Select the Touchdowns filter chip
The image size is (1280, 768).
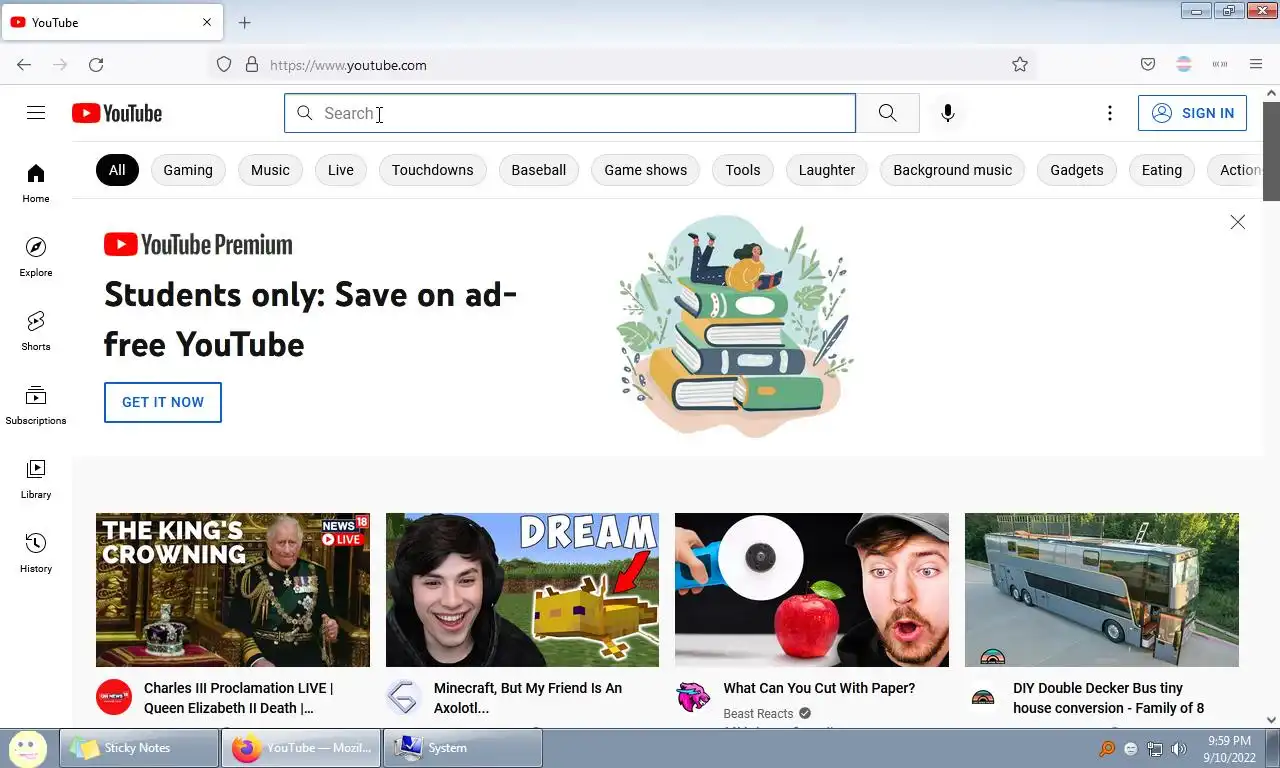coord(432,170)
